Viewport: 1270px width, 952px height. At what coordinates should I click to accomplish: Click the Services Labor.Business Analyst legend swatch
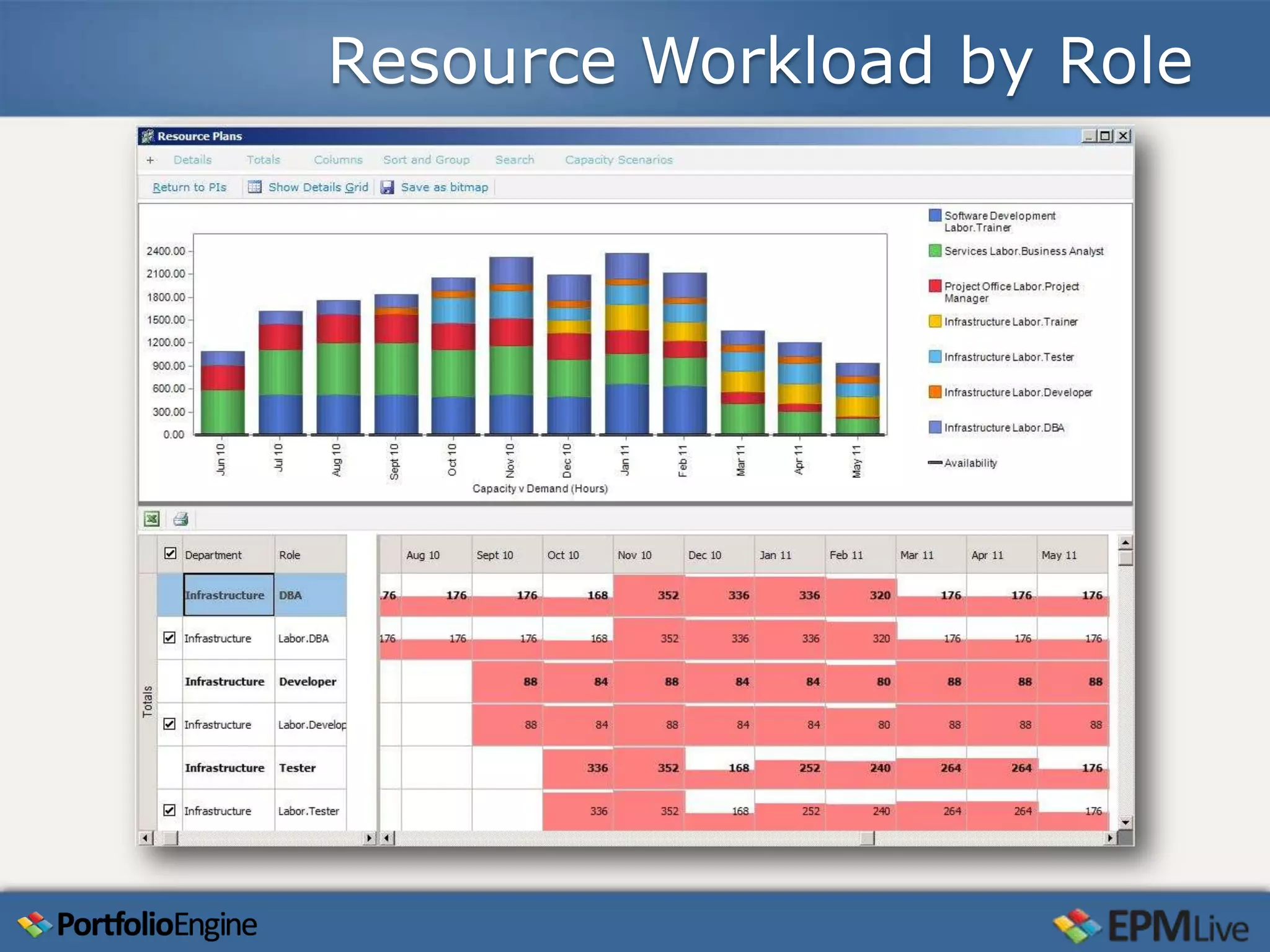[x=935, y=250]
